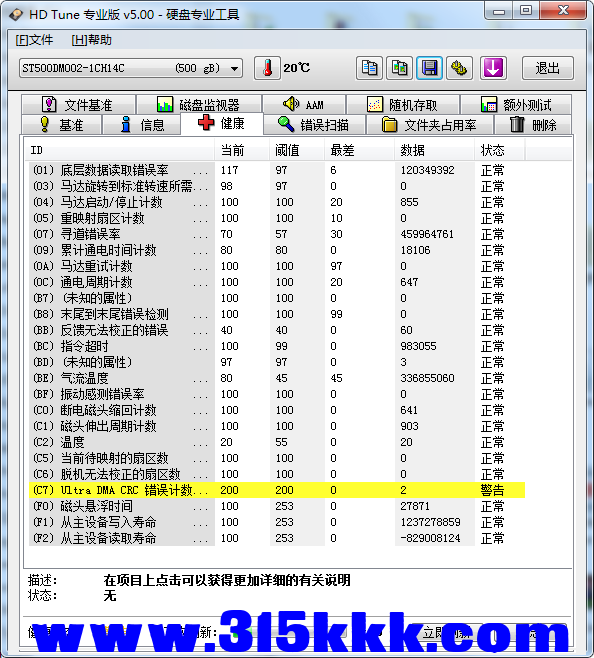Click the purple download arrow icon

point(493,68)
